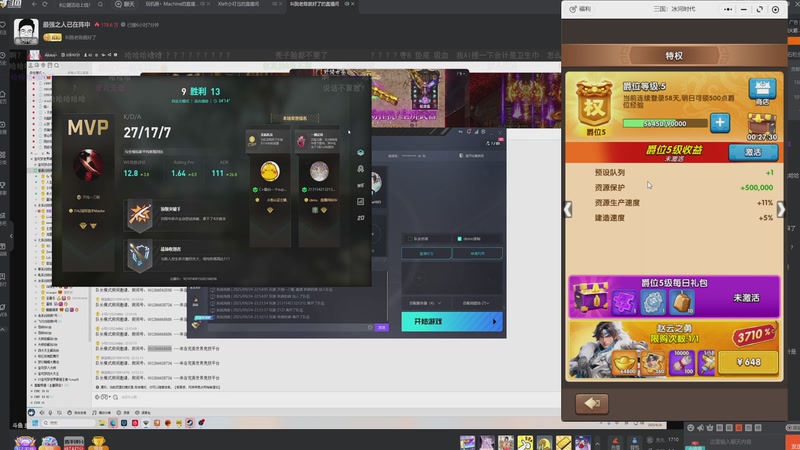800x450 pixels.
Task: Go to previous privilege level with left arrow
Action: click(568, 209)
